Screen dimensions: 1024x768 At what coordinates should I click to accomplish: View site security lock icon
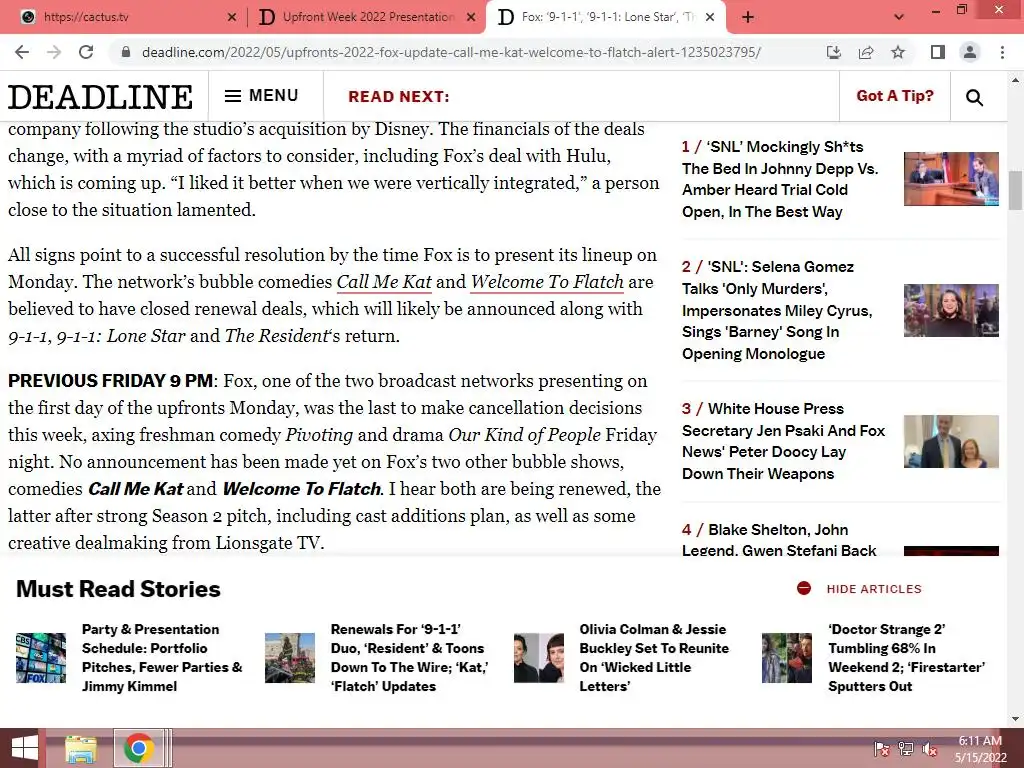tap(126, 52)
